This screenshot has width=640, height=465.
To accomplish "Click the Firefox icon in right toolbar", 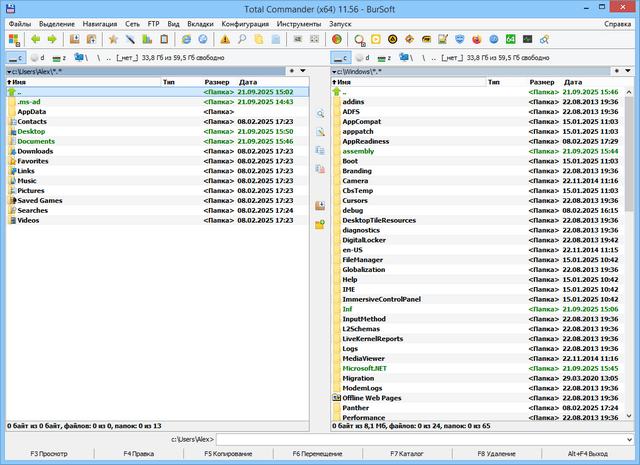I will (x=477, y=39).
